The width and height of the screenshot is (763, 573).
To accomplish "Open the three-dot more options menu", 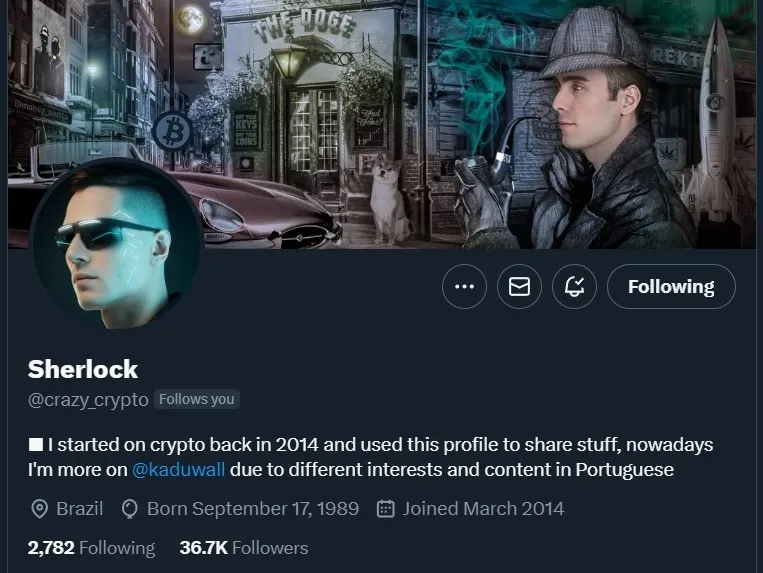I will point(464,287).
